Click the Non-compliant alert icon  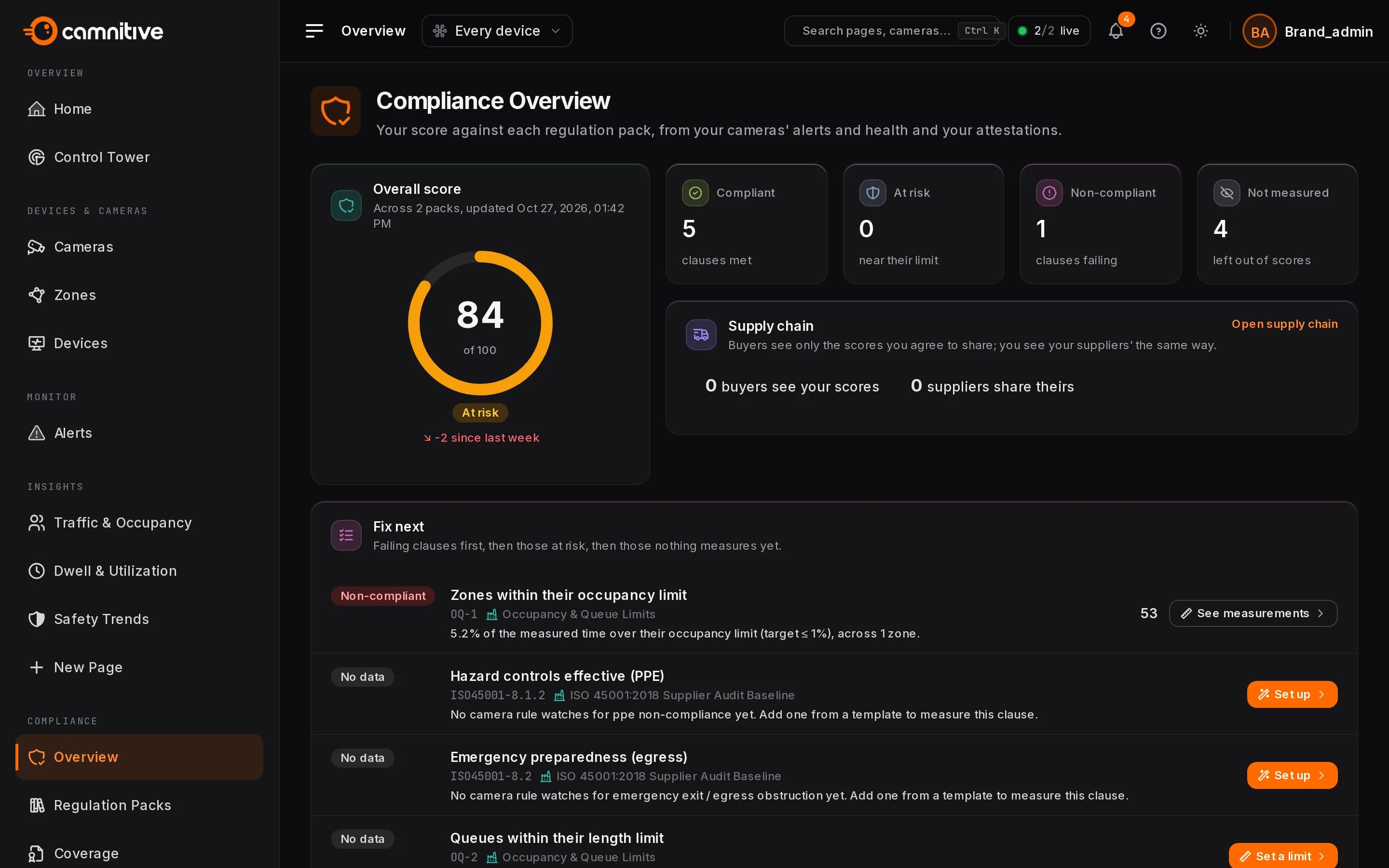(x=1049, y=193)
